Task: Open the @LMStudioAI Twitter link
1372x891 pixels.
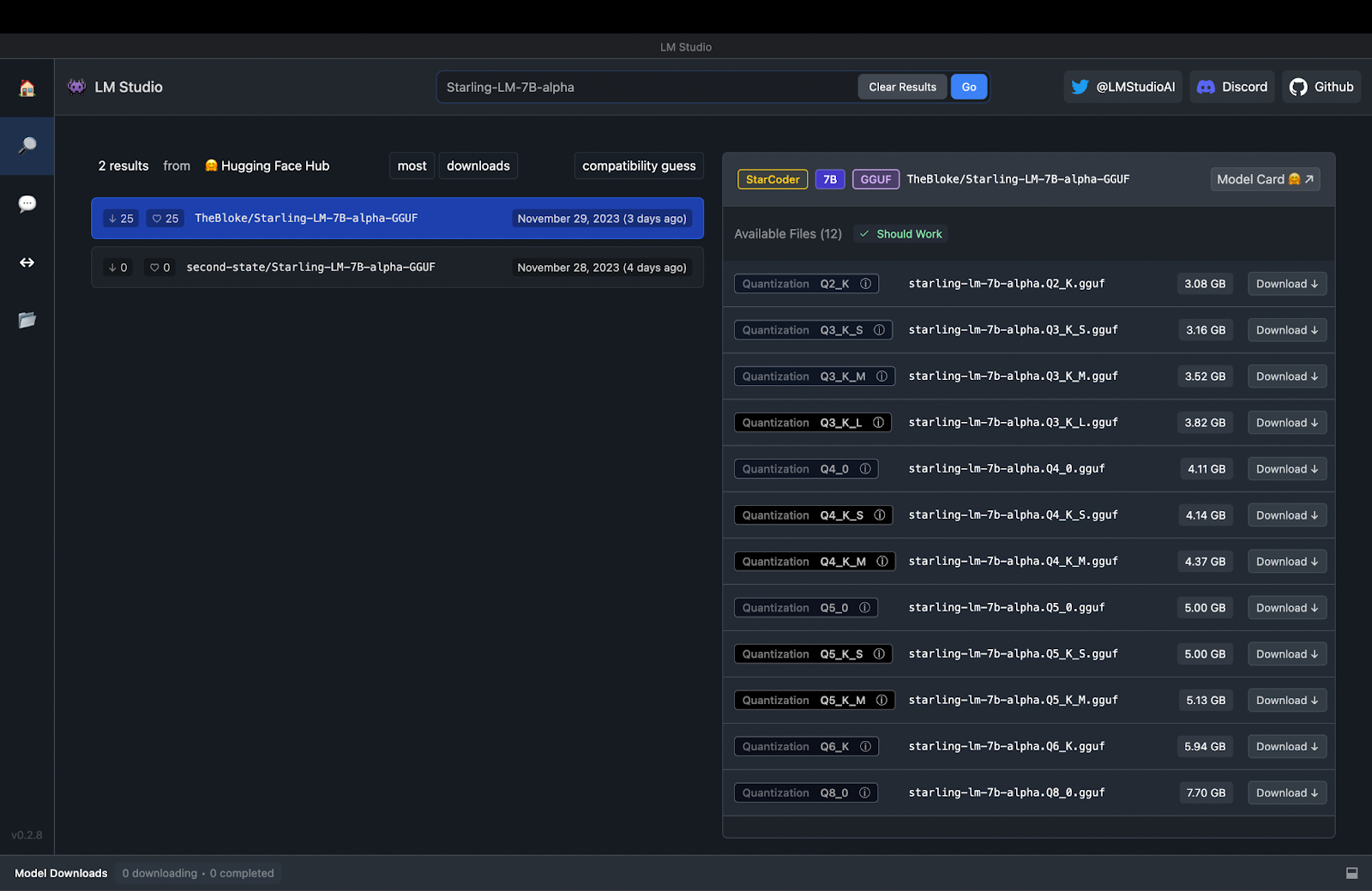Action: coord(1122,87)
